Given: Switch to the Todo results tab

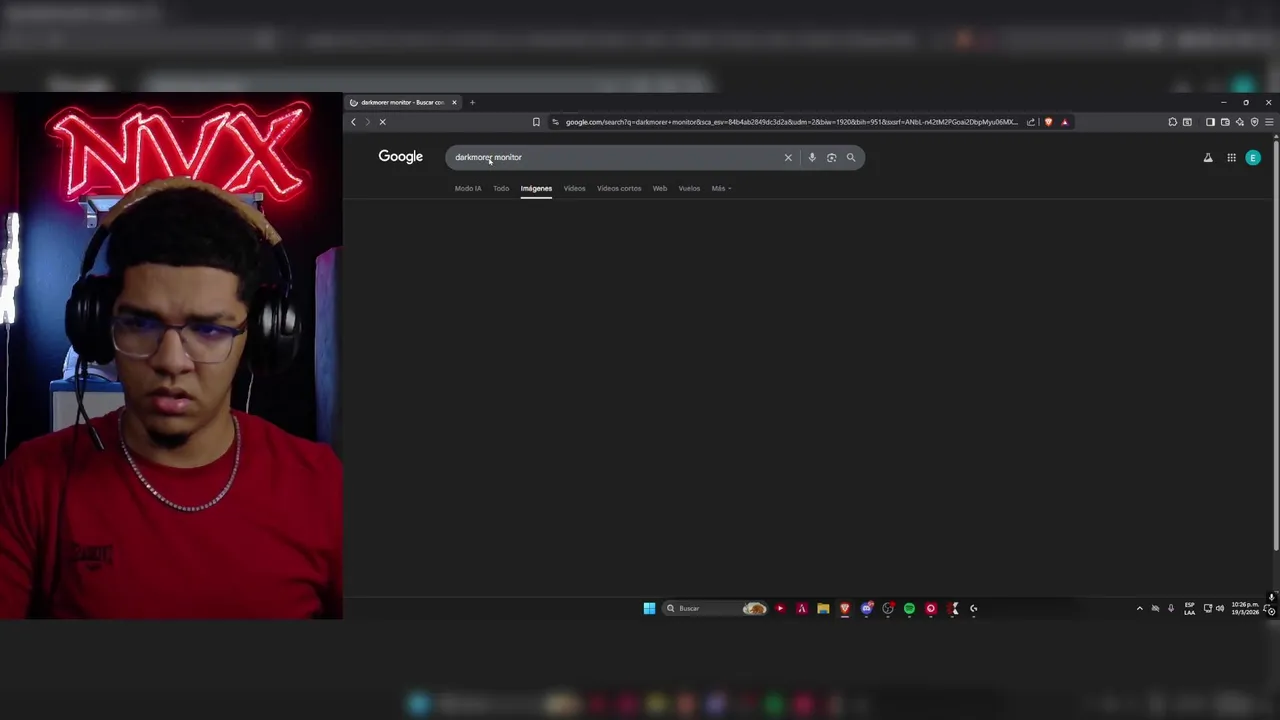Looking at the screenshot, I should point(501,188).
